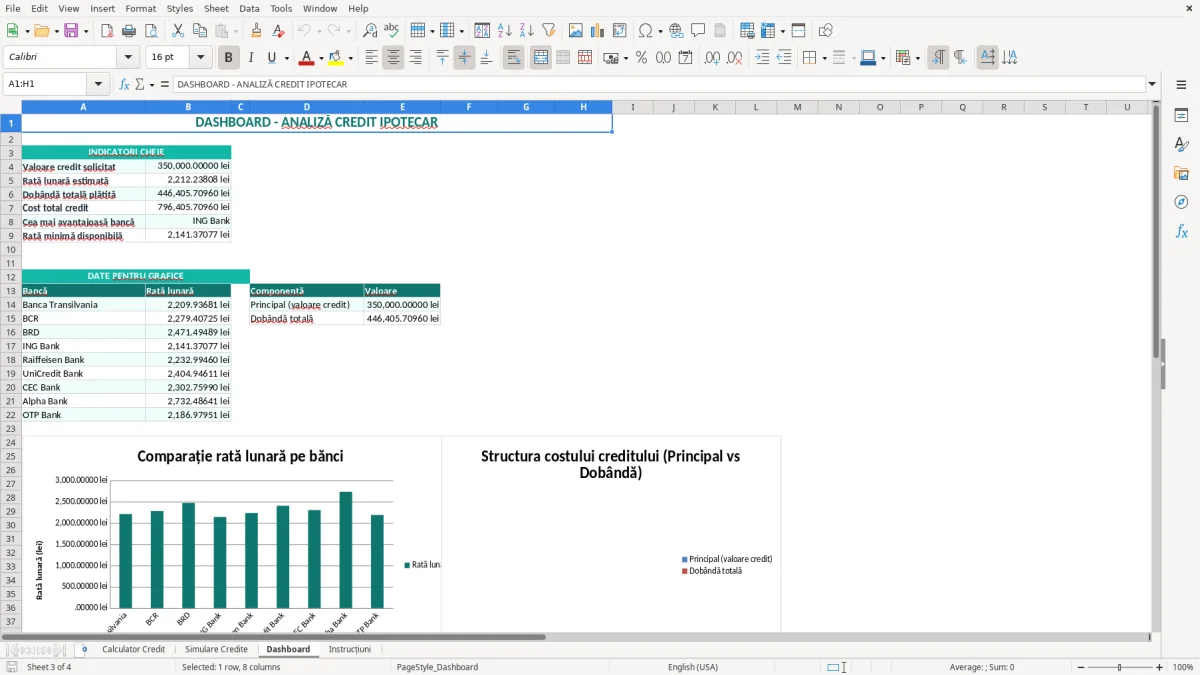Image resolution: width=1200 pixels, height=675 pixels.
Task: Click the Copy icon
Action: (x=199, y=31)
